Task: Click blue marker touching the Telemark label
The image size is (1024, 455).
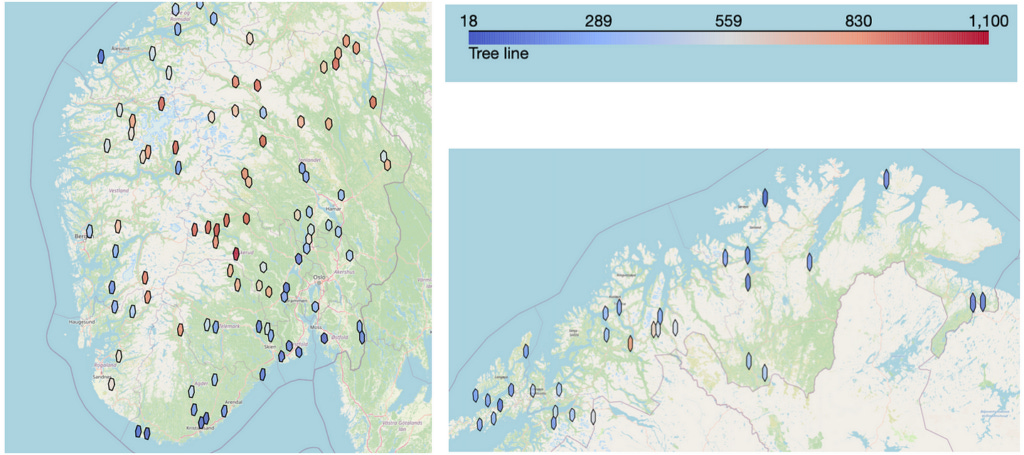Action: tap(216, 326)
